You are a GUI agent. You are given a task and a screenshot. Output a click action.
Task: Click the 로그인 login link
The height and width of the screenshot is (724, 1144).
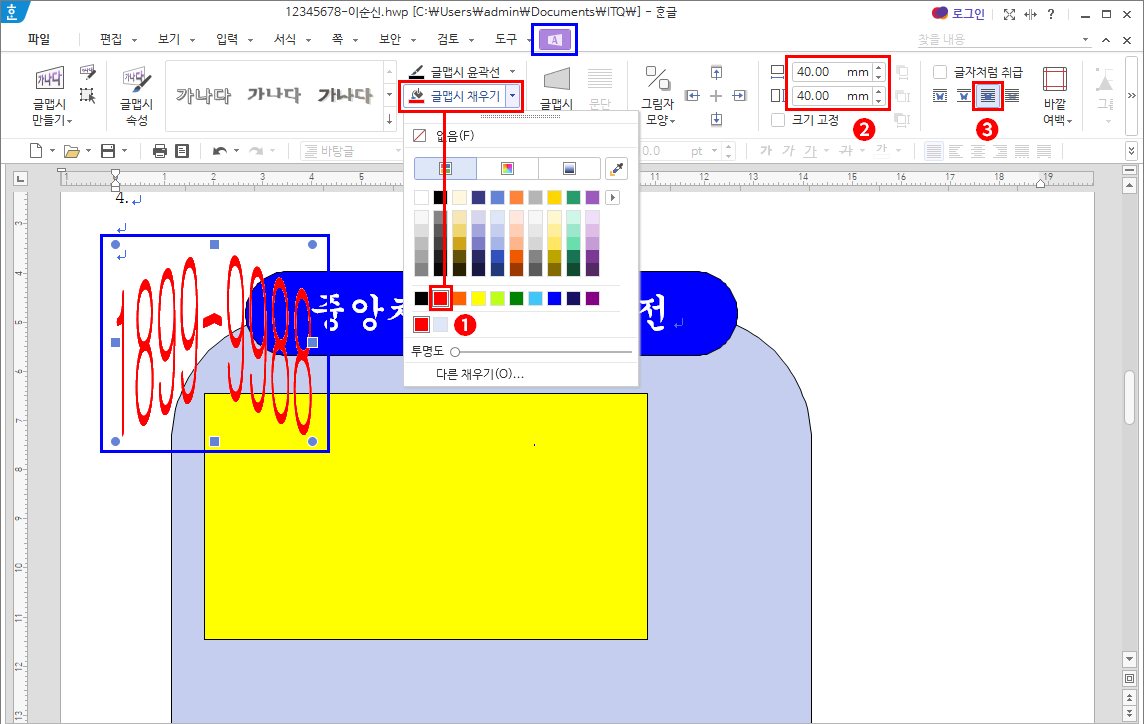tap(968, 14)
